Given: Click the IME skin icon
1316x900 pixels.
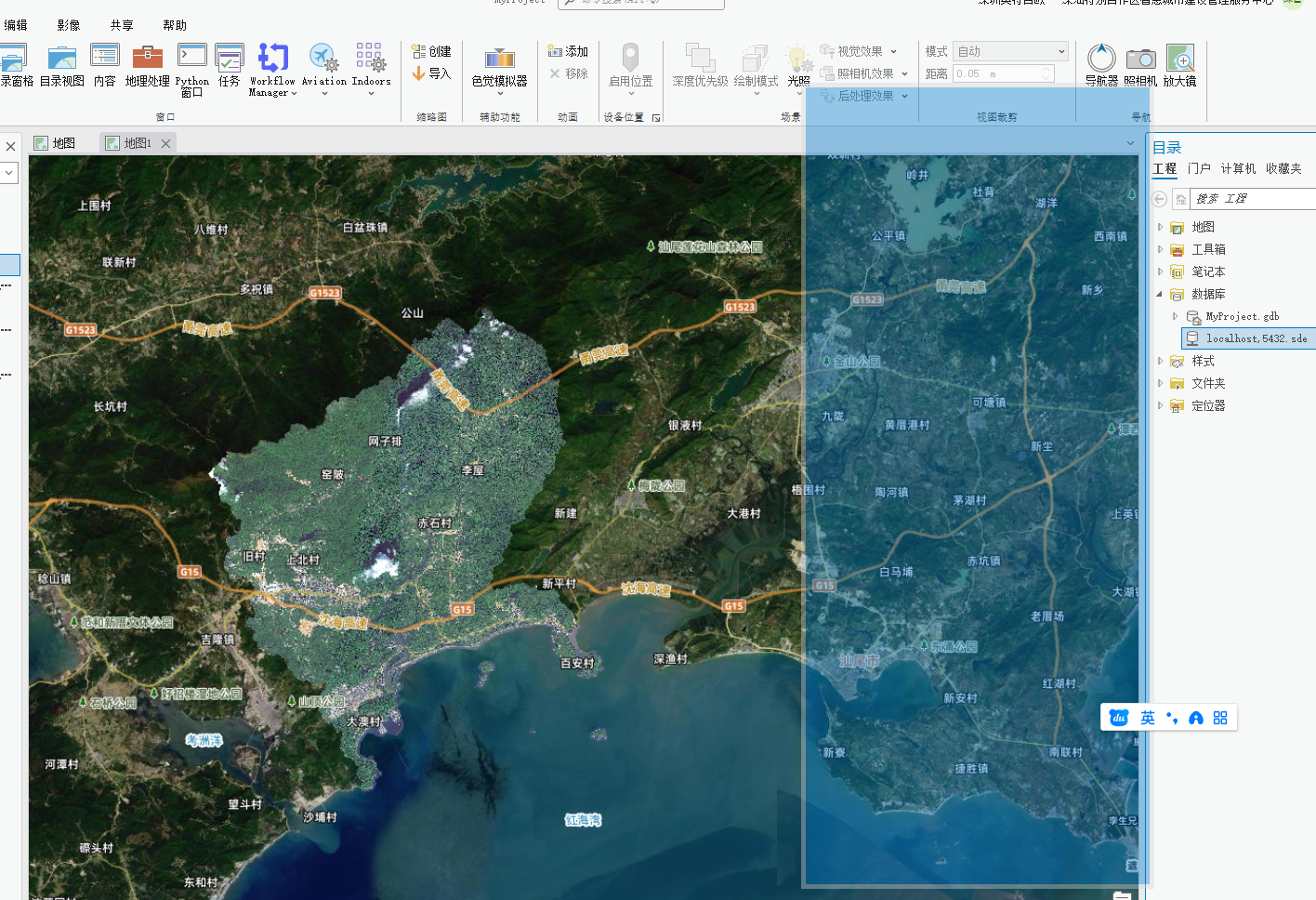Looking at the screenshot, I should (x=1196, y=718).
